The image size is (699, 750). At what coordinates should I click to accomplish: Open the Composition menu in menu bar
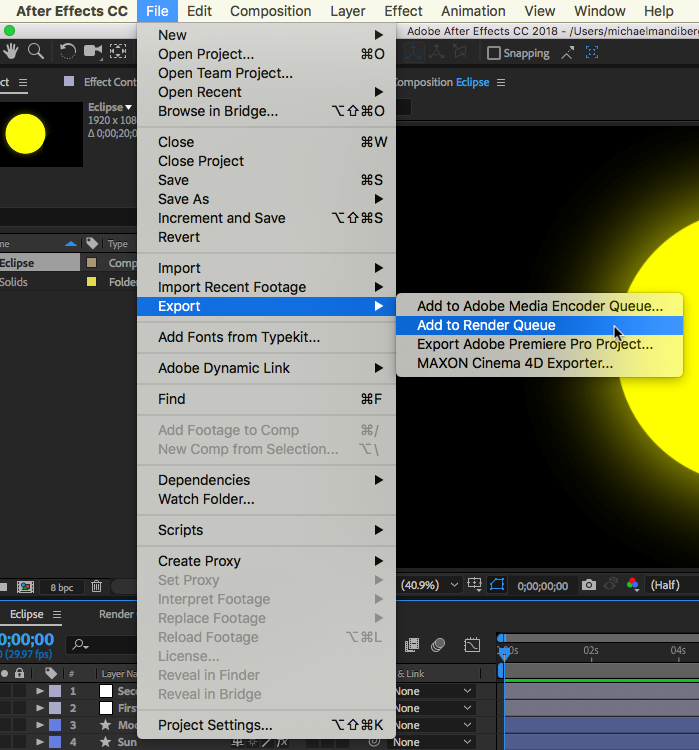(270, 11)
